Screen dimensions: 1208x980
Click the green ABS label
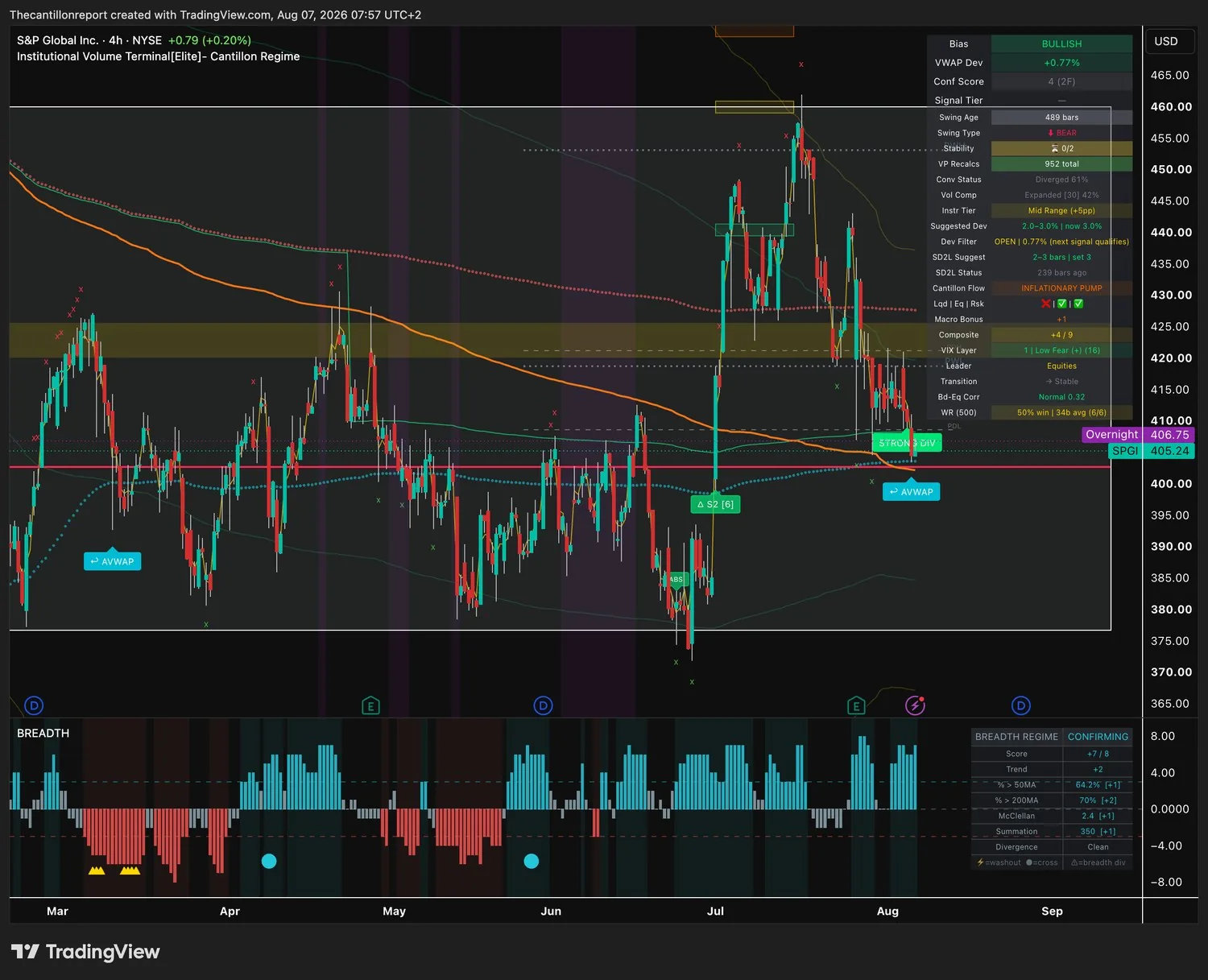[676, 579]
